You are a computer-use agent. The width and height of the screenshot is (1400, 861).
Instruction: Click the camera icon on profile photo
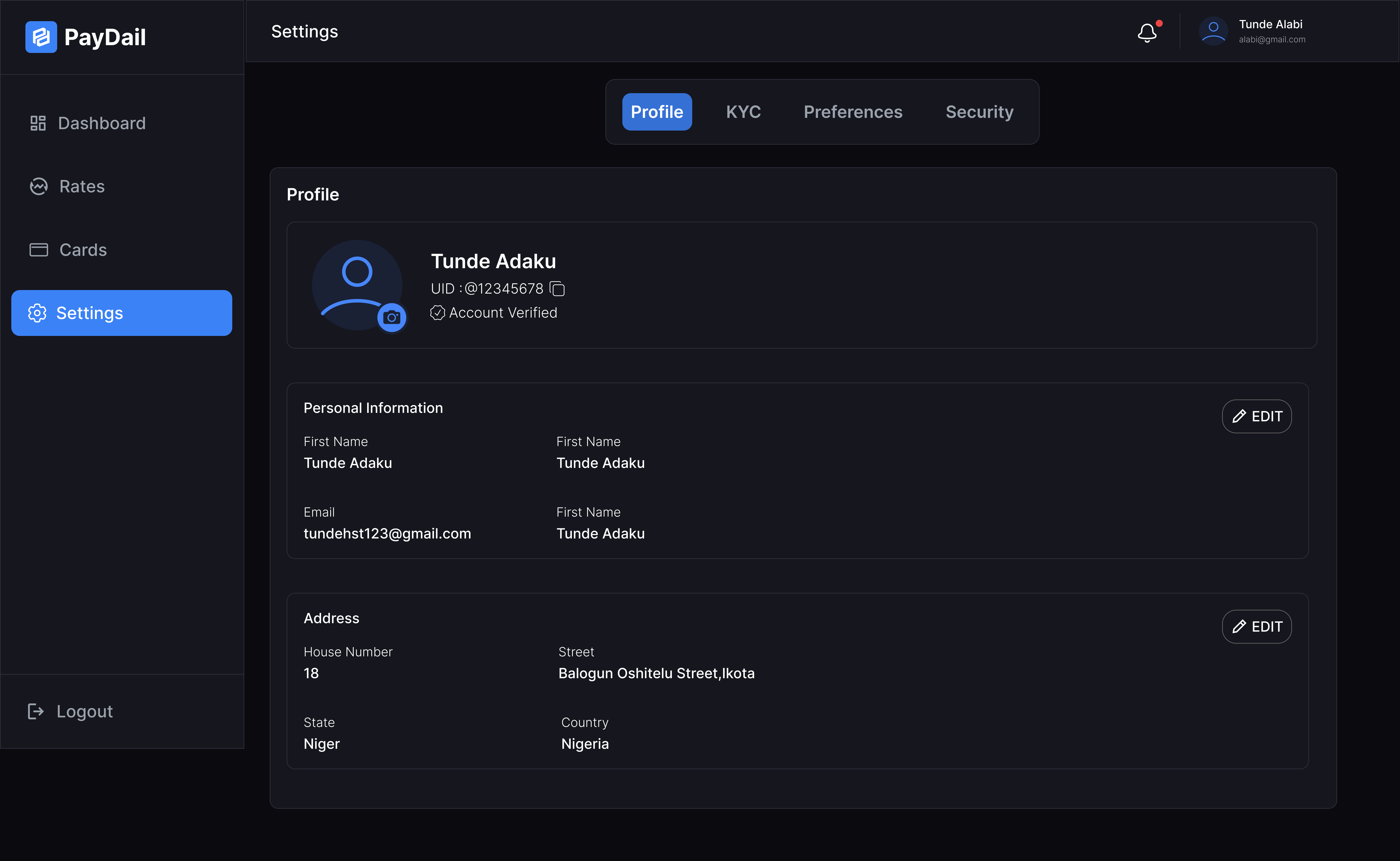391,317
